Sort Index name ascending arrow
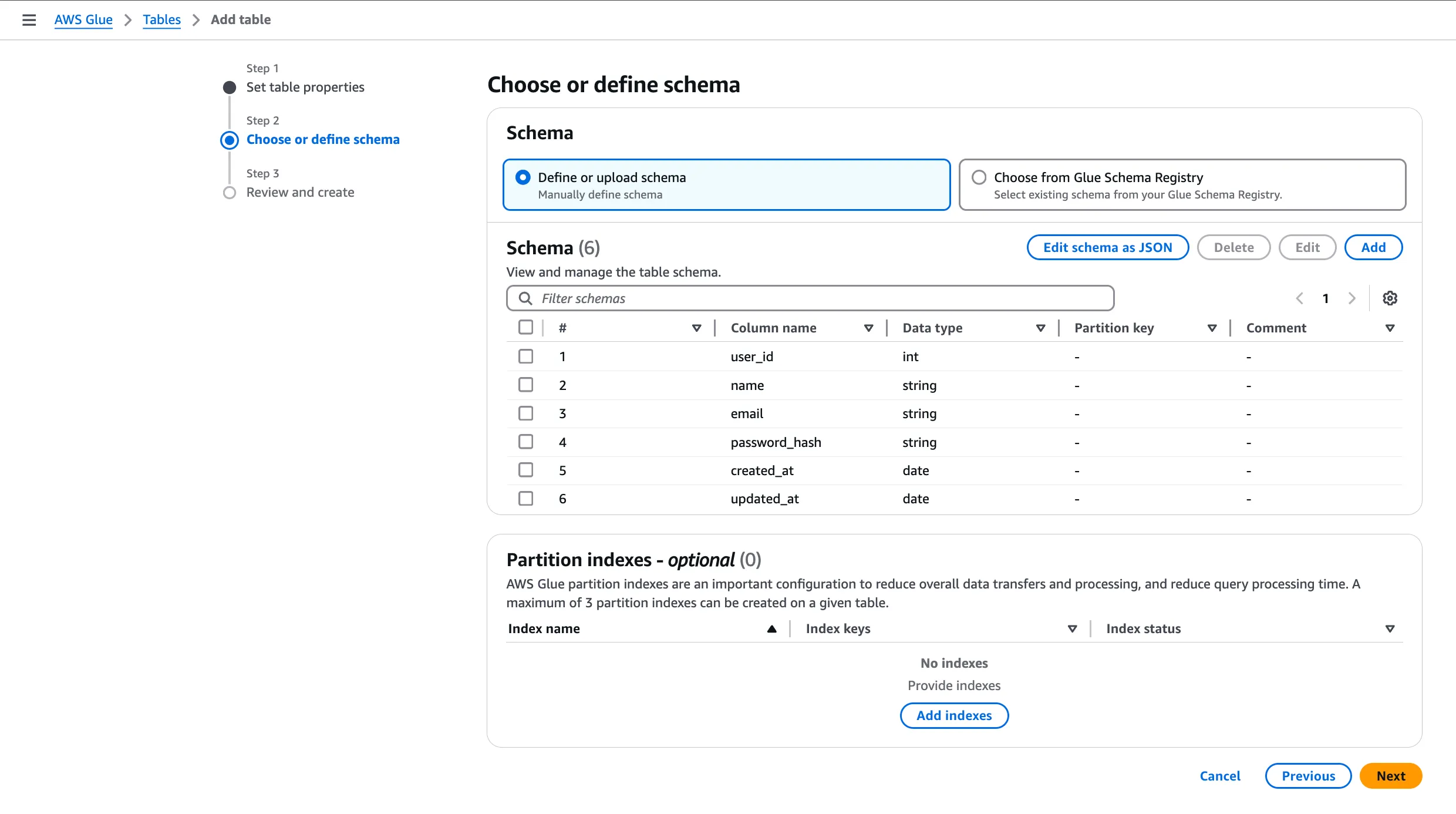1456x814 pixels. (771, 629)
